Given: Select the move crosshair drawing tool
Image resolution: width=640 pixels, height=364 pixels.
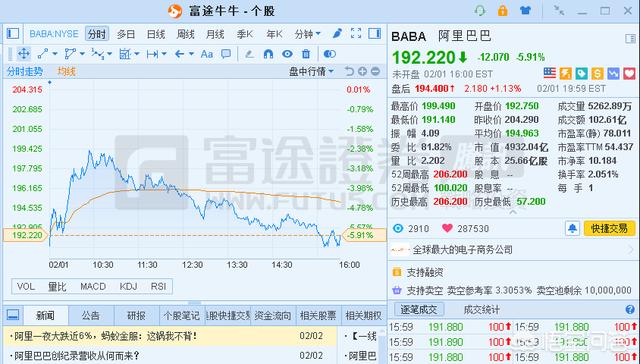Looking at the screenshot, I should click(24, 54).
